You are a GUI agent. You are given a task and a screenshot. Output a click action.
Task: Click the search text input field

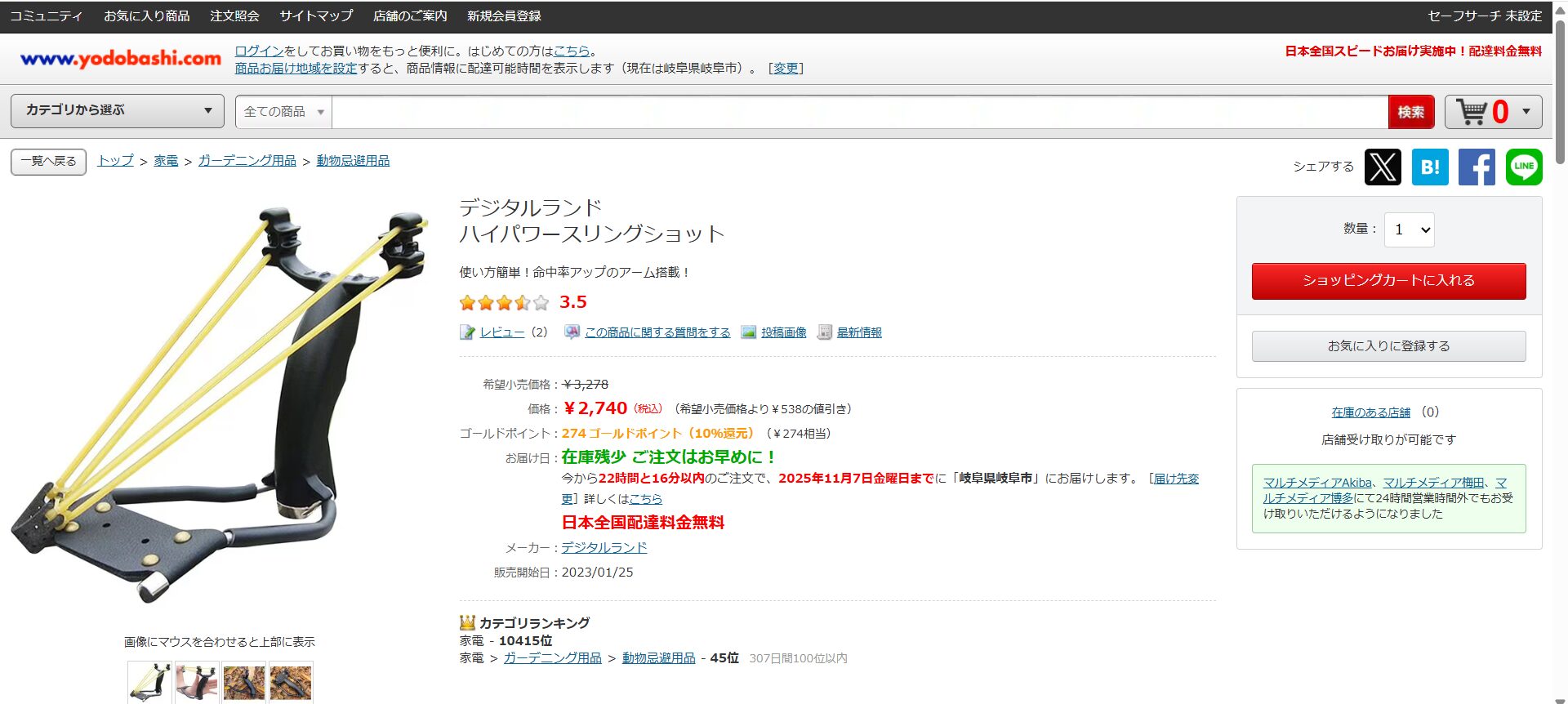[x=859, y=112]
